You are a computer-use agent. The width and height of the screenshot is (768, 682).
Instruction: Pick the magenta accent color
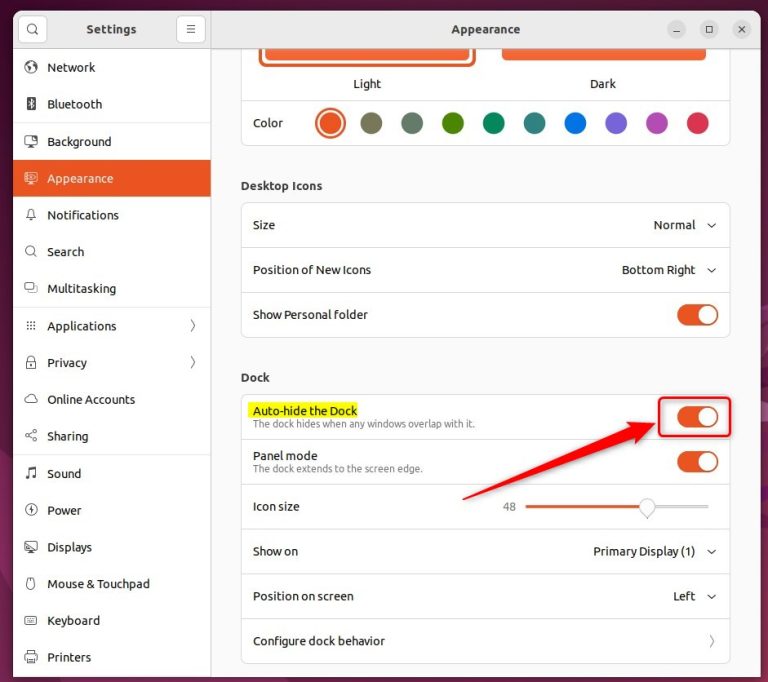657,123
